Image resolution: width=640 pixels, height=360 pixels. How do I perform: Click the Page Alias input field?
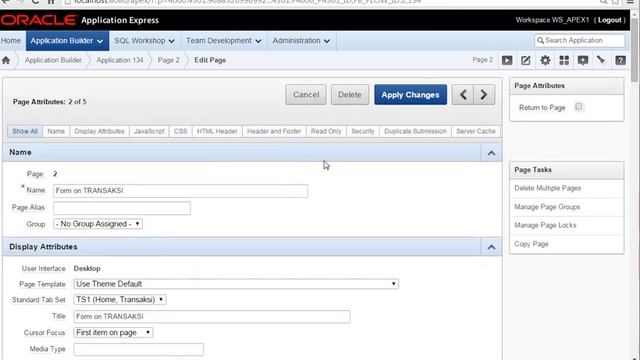(x=122, y=208)
